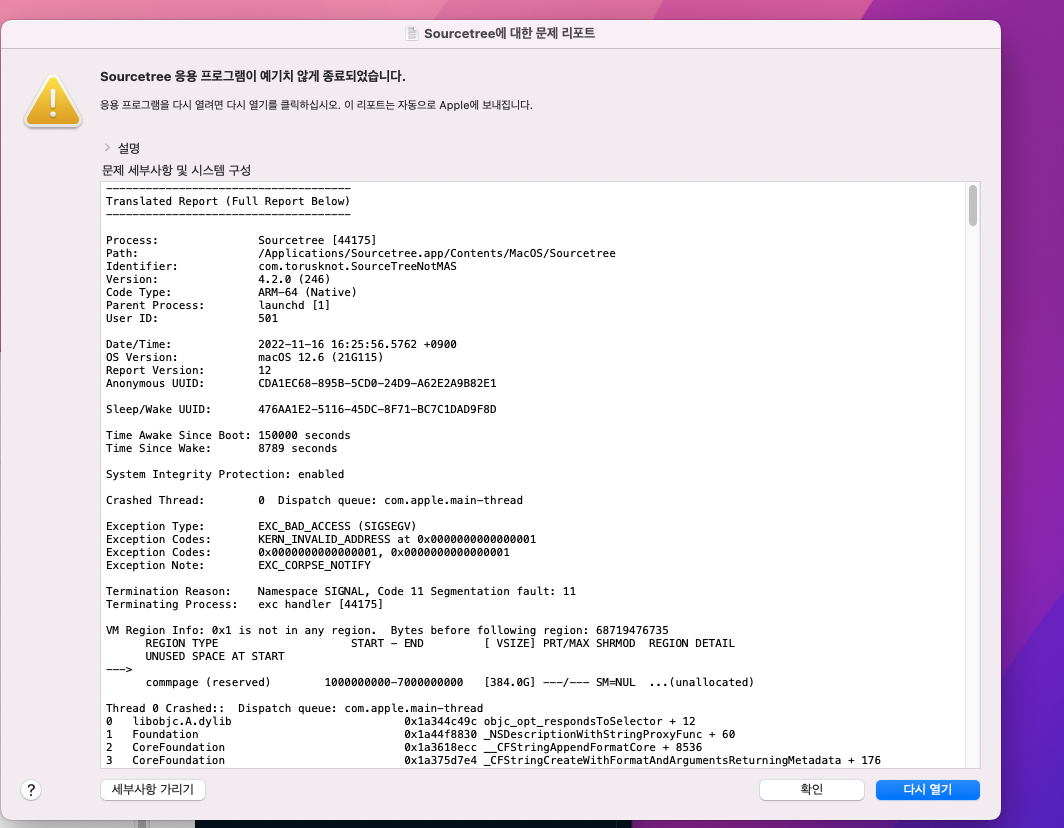This screenshot has height=828, width=1064.
Task: Click the code type 'ARM-64 (Native)'
Action: pyautogui.click(x=307, y=292)
